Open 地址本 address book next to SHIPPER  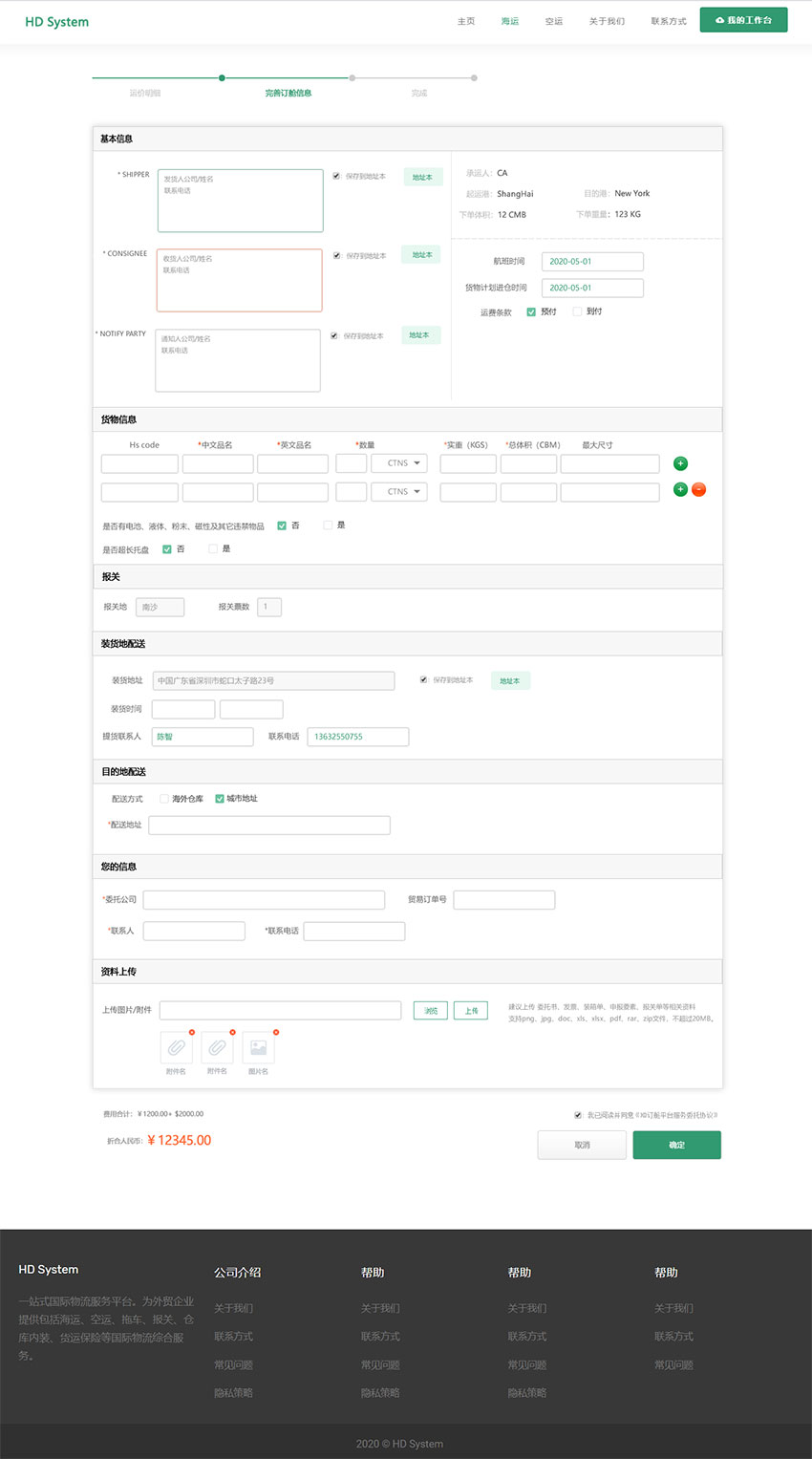tap(422, 177)
